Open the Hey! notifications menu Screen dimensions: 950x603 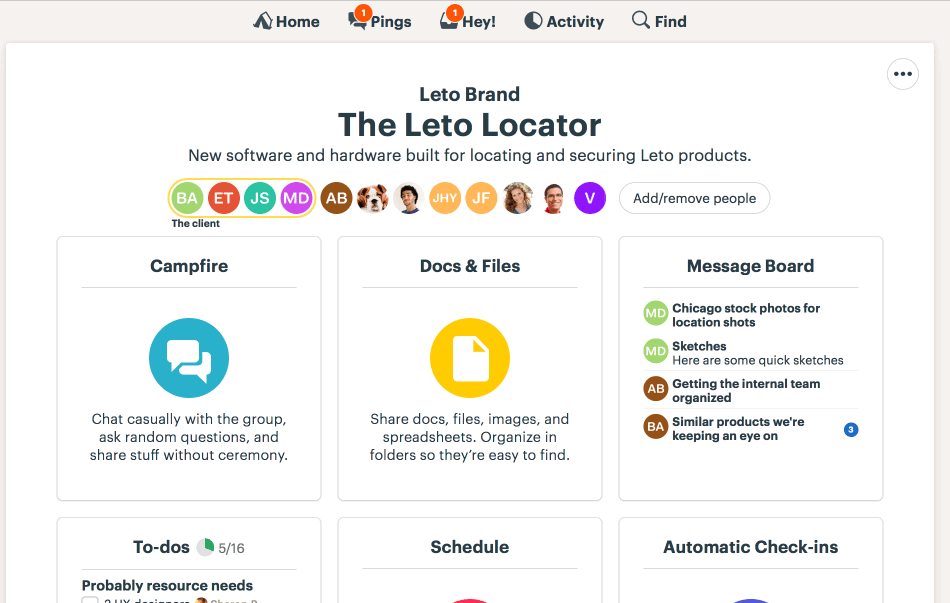pos(468,20)
